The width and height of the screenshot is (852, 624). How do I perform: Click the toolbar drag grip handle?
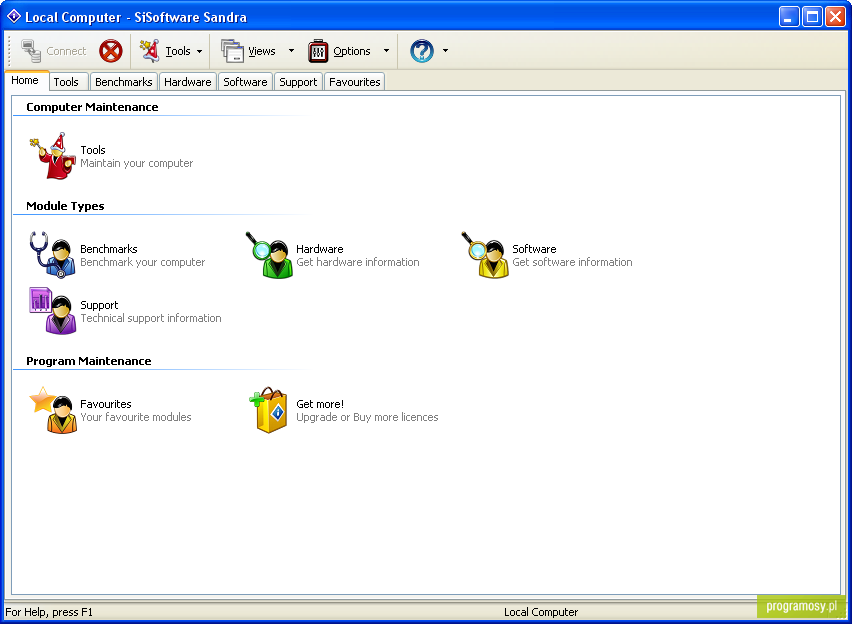click(x=9, y=51)
